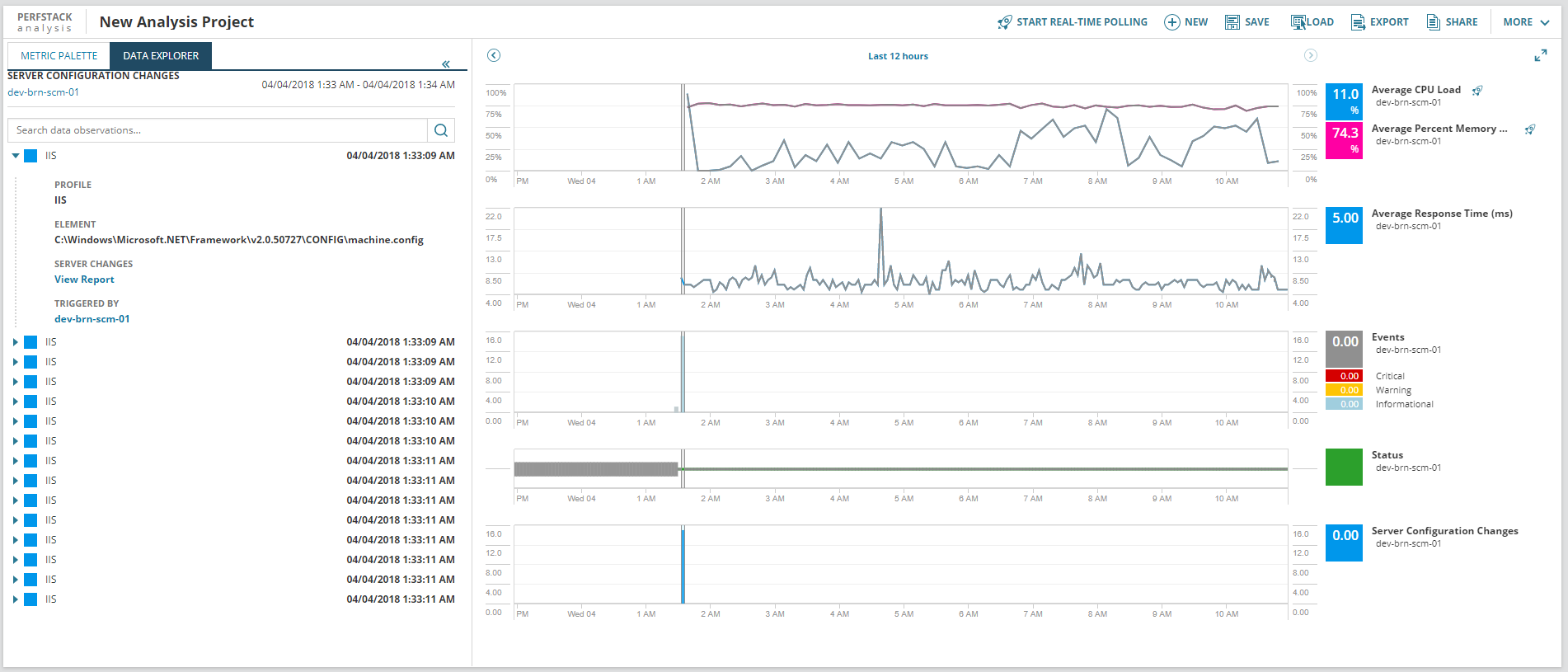This screenshot has width=1568, height=672.
Task: Expand charts to full screen
Action: [1540, 55]
